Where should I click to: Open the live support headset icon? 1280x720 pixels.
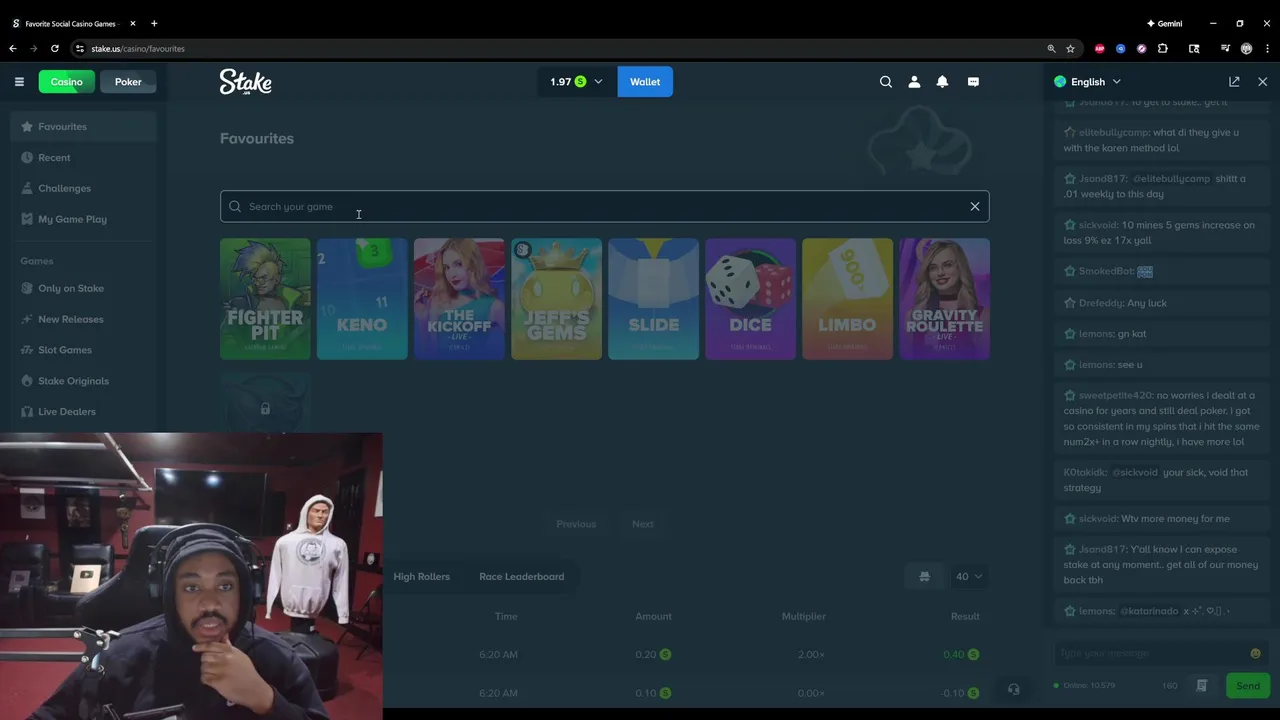coord(1013,689)
